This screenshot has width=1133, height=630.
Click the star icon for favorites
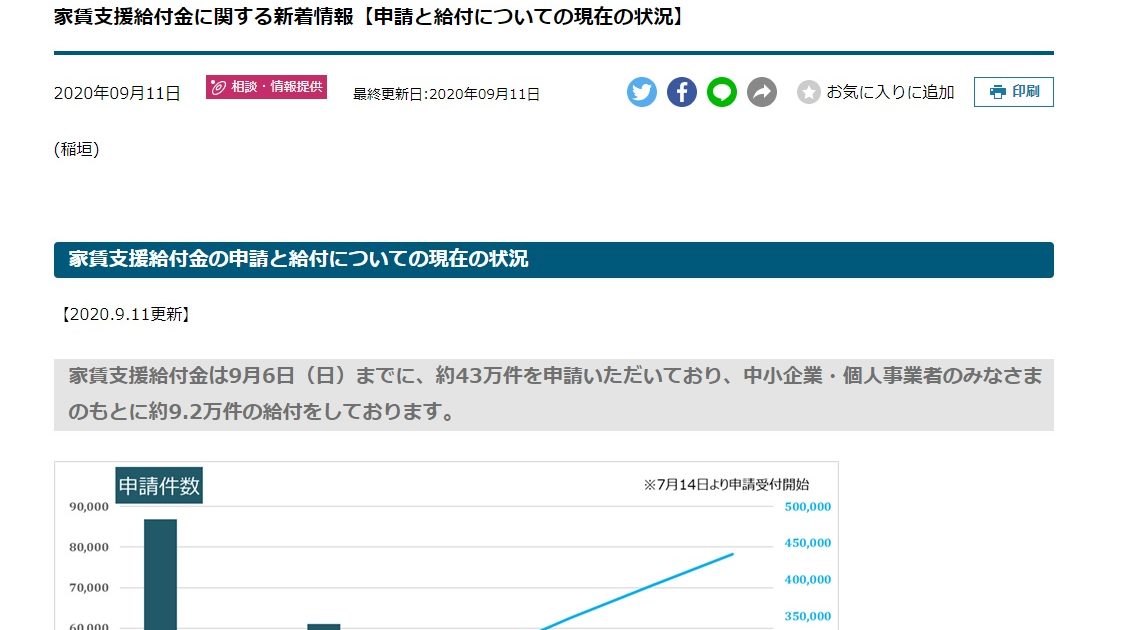pyautogui.click(x=809, y=92)
